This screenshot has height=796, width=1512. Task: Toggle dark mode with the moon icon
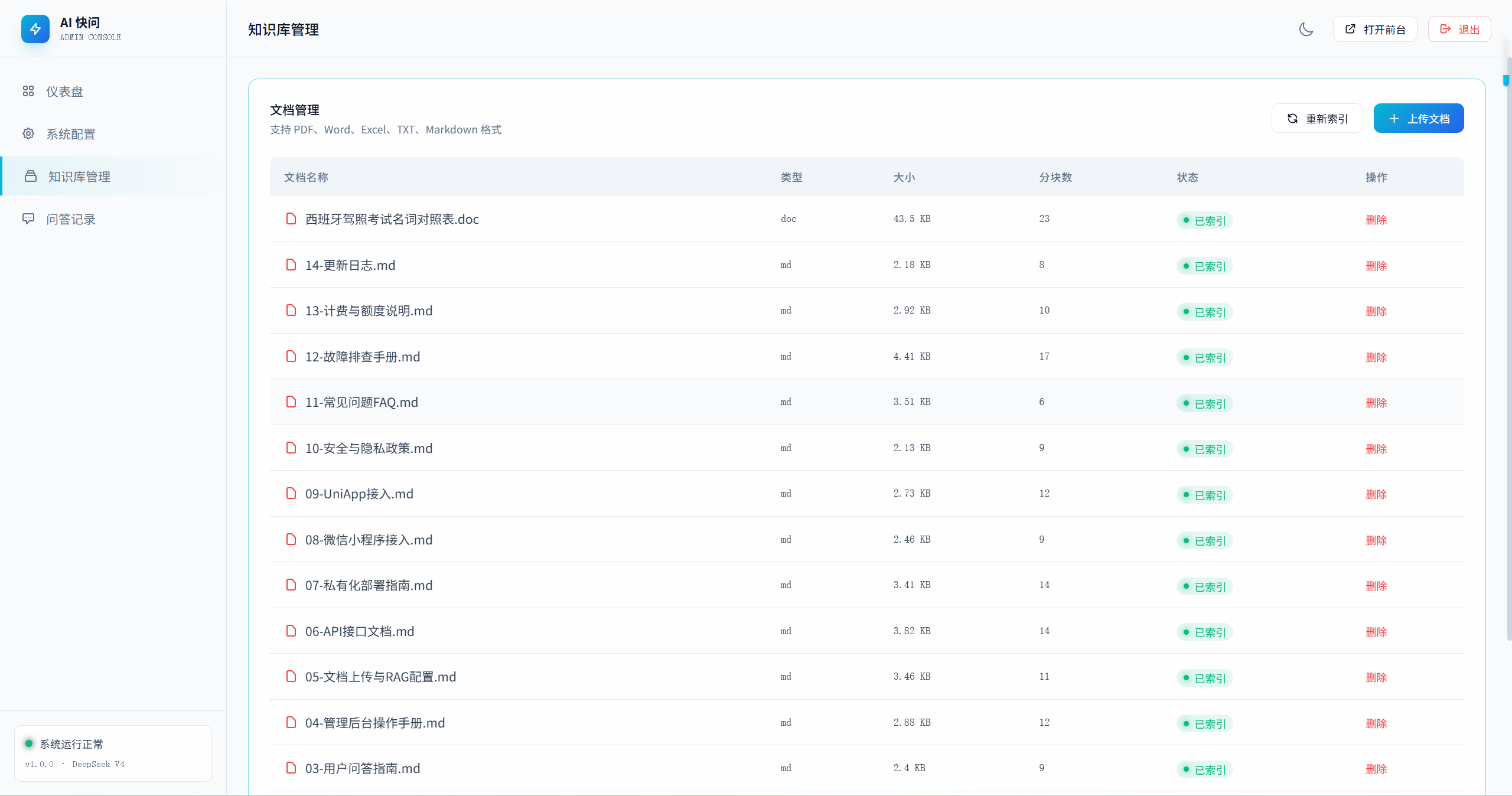click(1306, 29)
